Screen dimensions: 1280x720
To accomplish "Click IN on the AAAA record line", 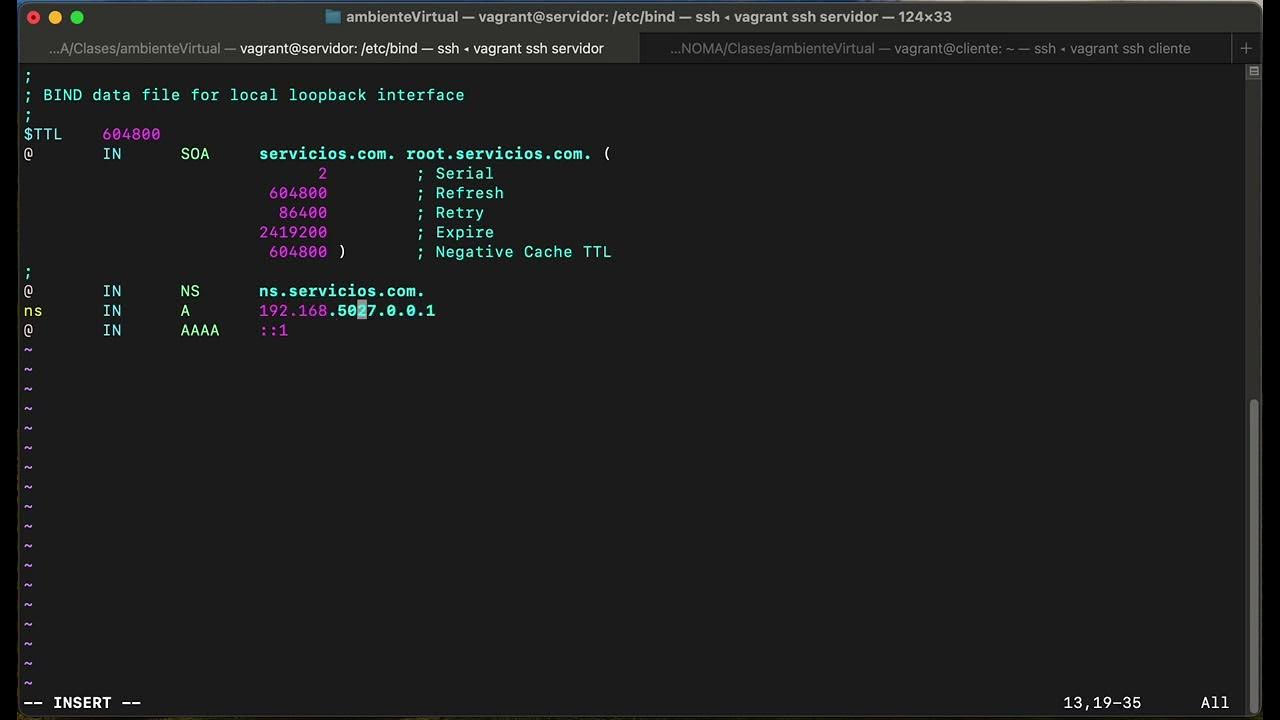I will (112, 330).
